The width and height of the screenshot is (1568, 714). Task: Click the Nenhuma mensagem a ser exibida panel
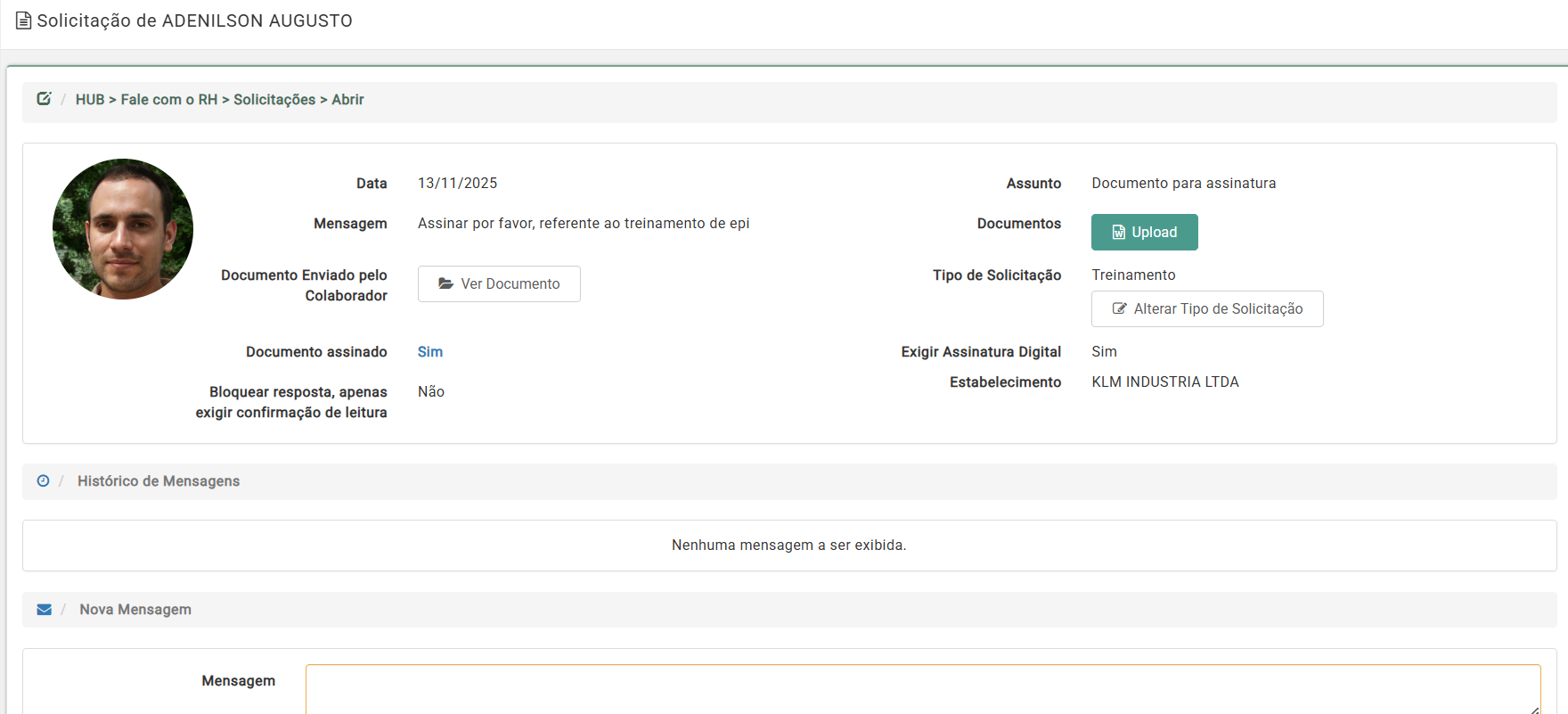[x=788, y=546]
